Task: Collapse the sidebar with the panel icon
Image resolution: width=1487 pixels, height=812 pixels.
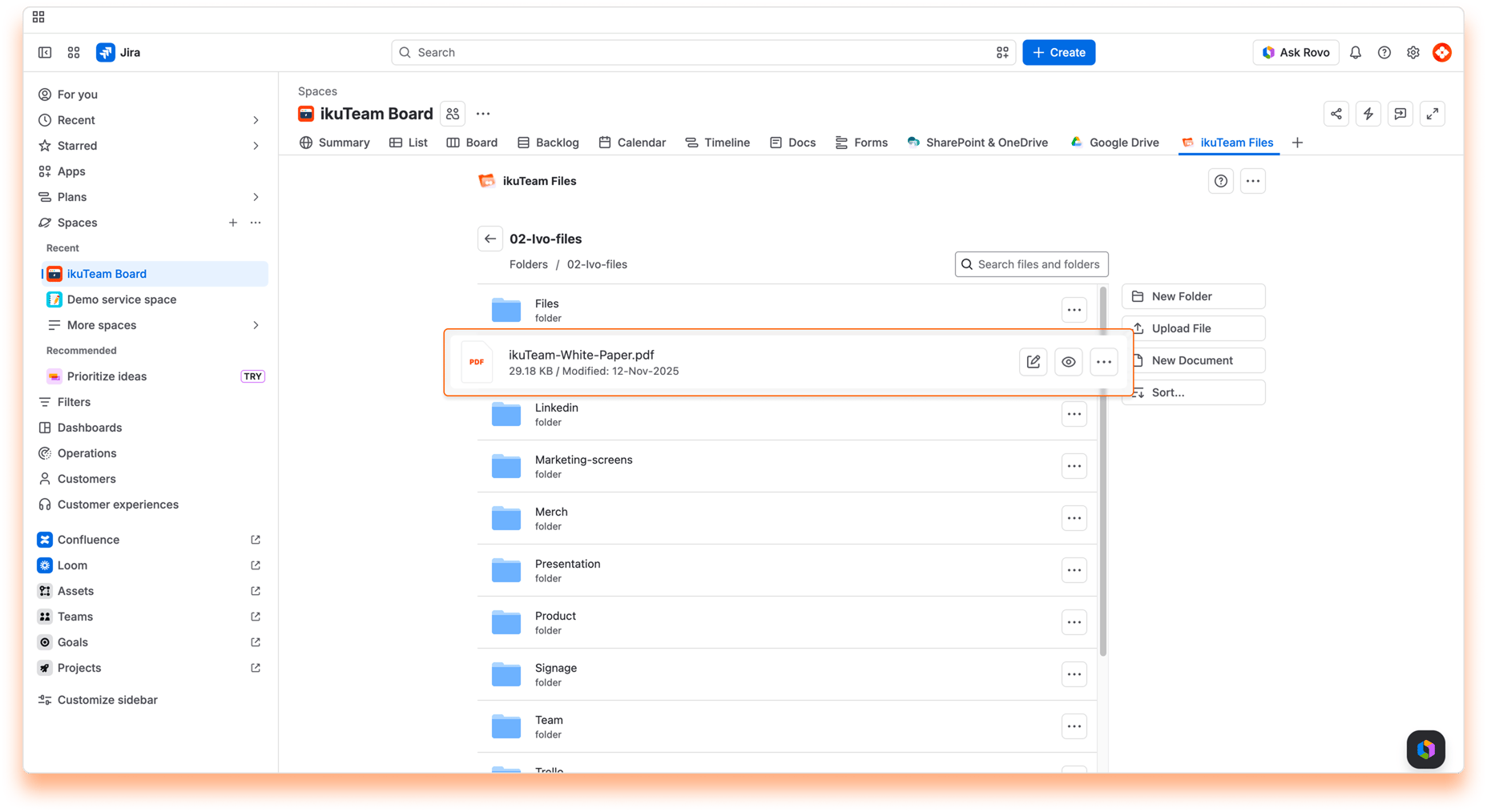Action: tap(45, 53)
